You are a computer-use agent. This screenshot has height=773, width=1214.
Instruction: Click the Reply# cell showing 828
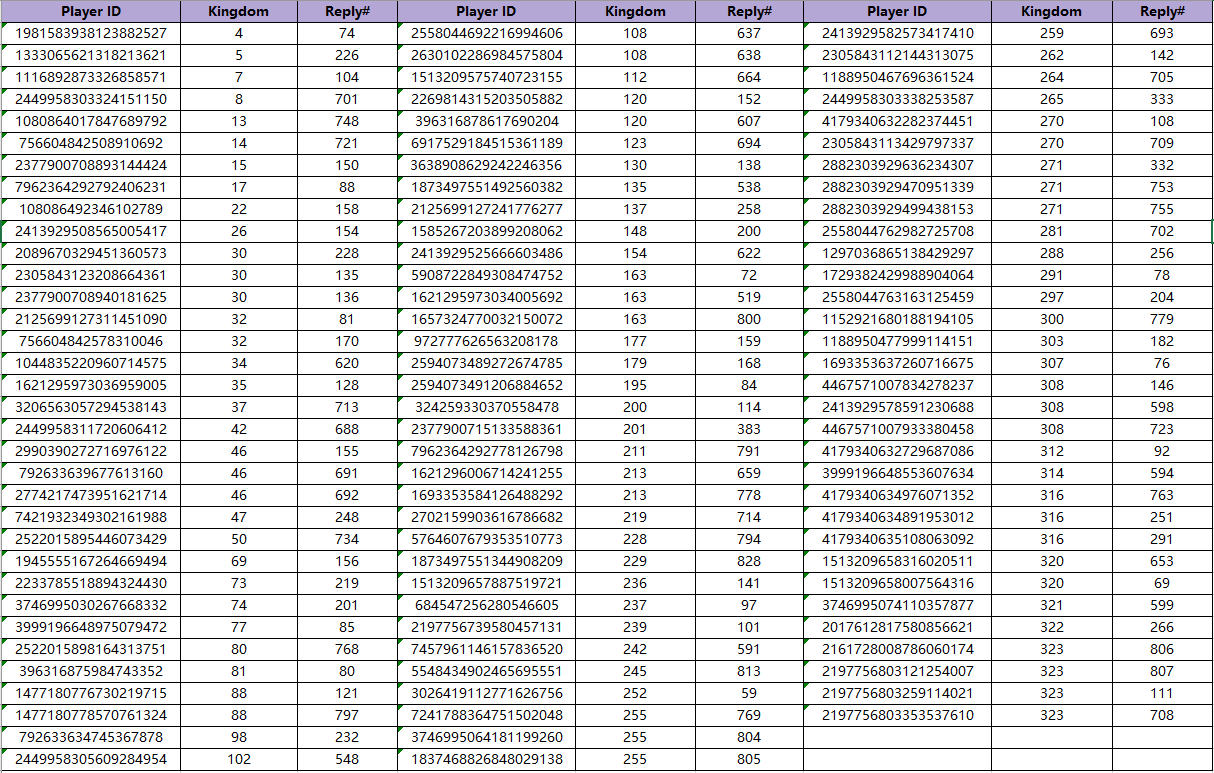click(x=749, y=562)
